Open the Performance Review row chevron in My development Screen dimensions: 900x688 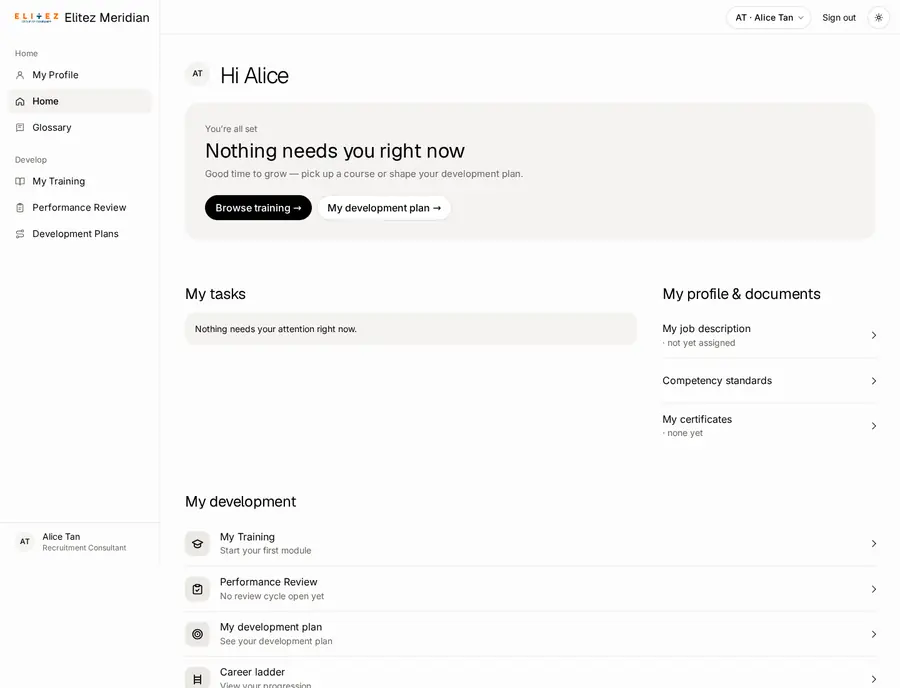click(874, 589)
